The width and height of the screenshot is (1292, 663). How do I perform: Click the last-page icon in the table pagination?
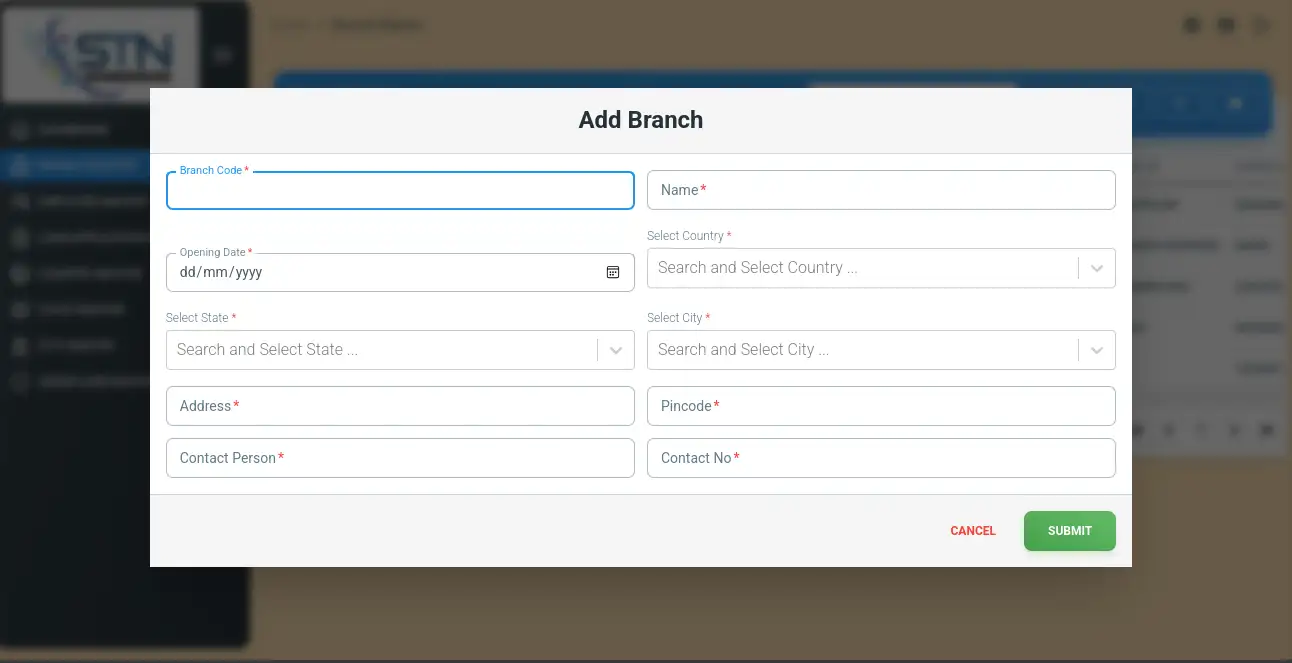click(x=1267, y=430)
